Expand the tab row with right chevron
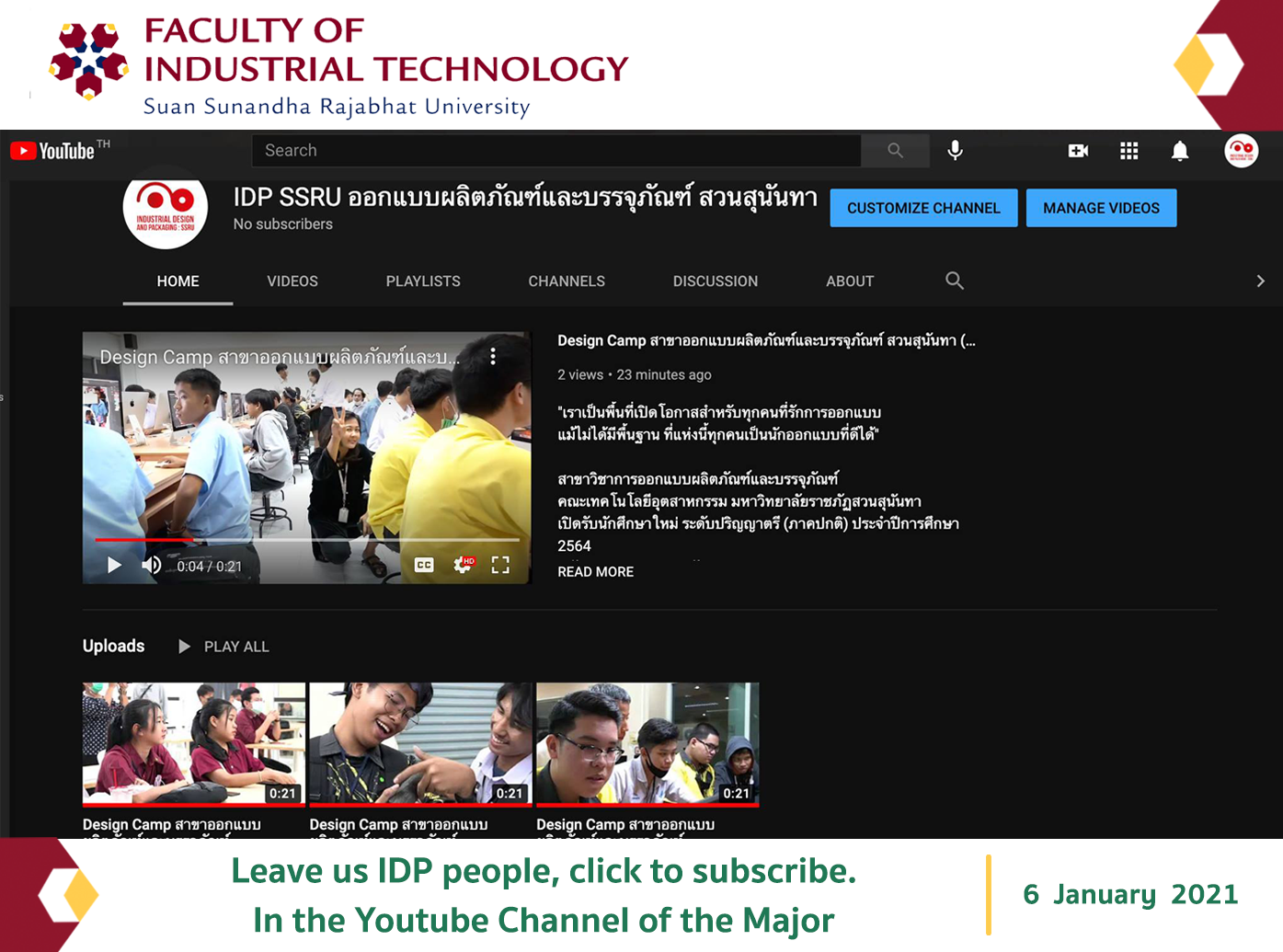1283x952 pixels. [x=1260, y=281]
